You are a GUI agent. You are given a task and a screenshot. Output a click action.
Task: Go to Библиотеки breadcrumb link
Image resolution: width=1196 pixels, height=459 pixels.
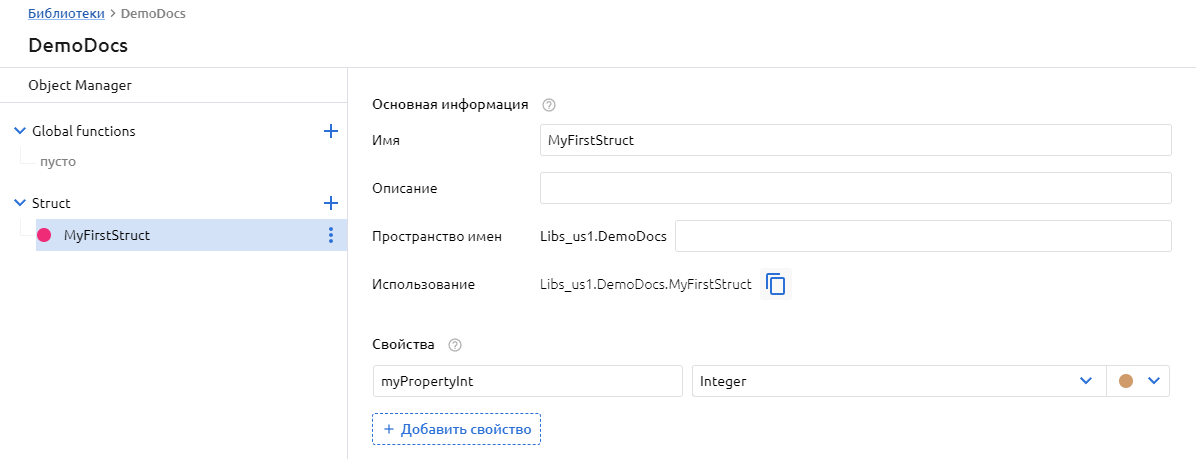[x=65, y=14]
